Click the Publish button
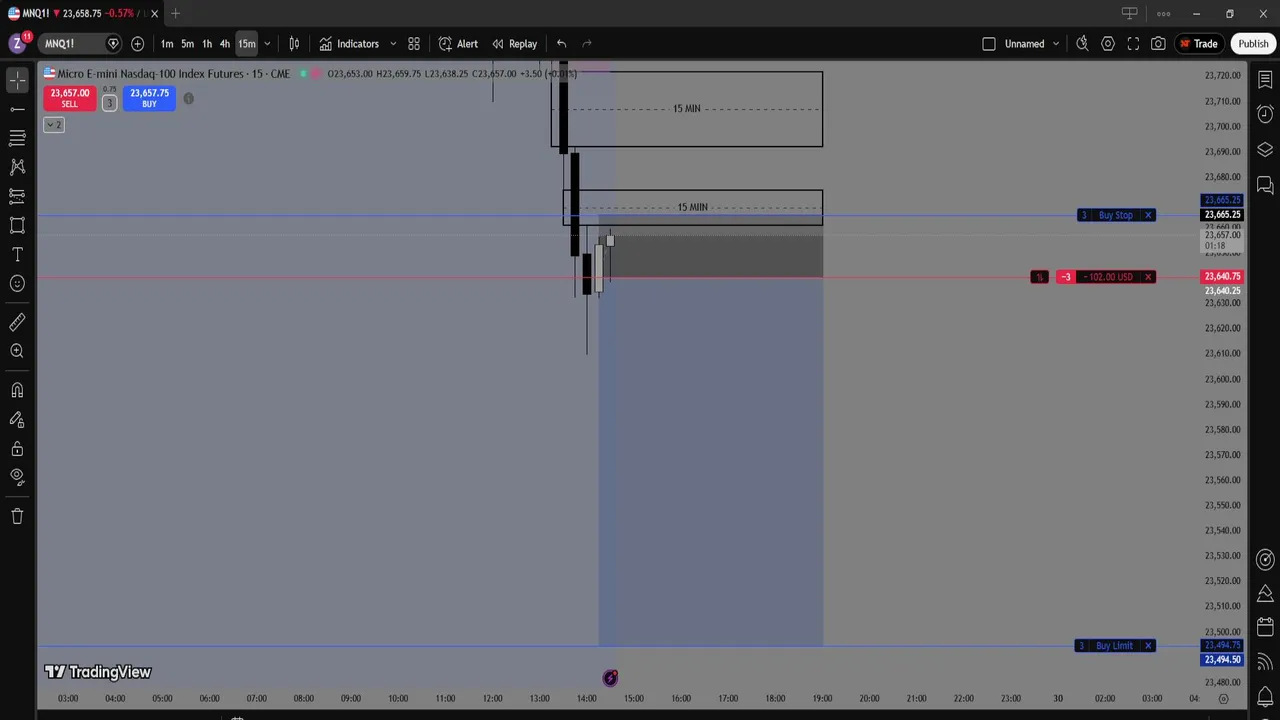1280x720 pixels. tap(1253, 44)
